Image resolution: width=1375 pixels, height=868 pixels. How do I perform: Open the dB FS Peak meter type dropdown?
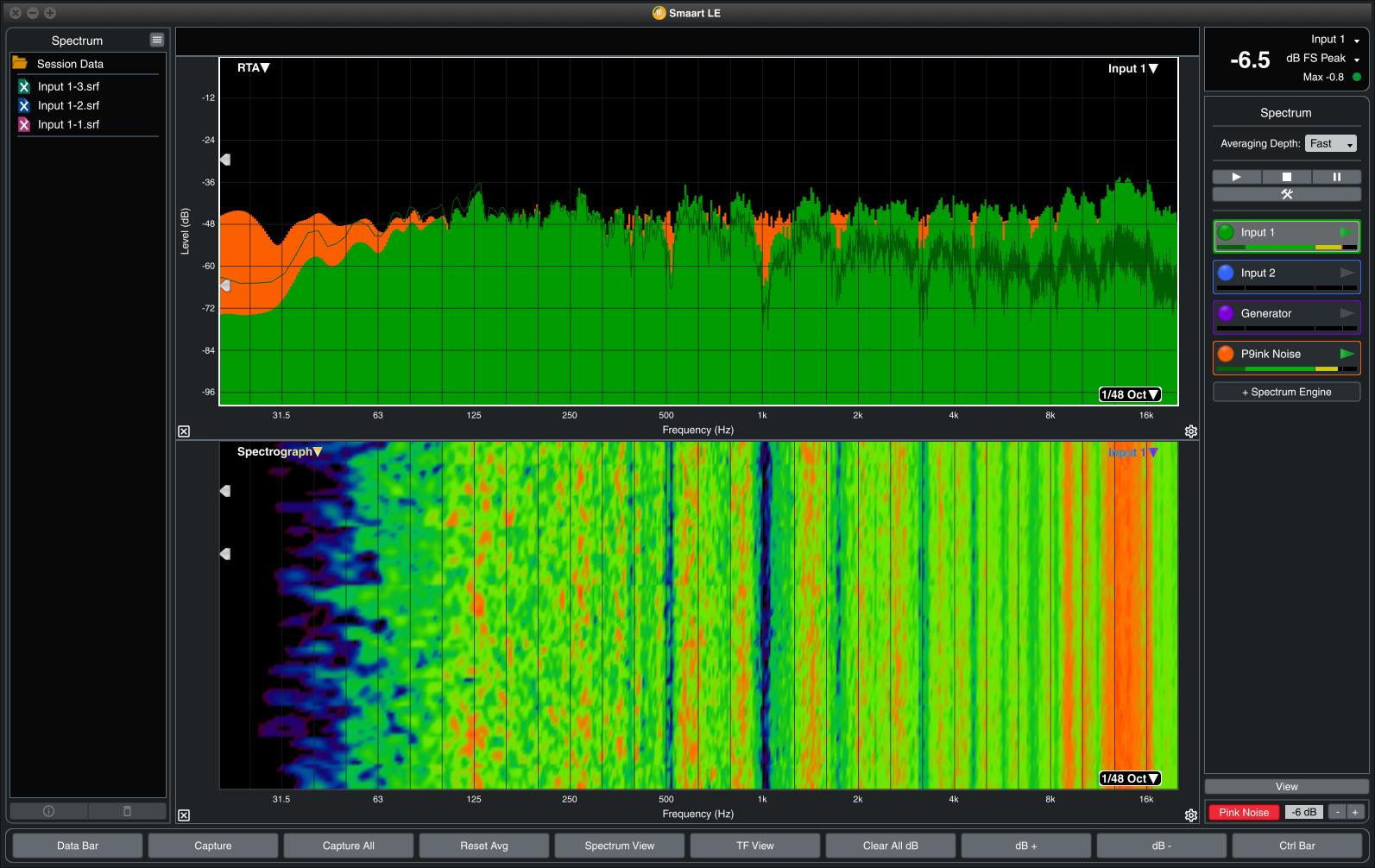(x=1323, y=59)
